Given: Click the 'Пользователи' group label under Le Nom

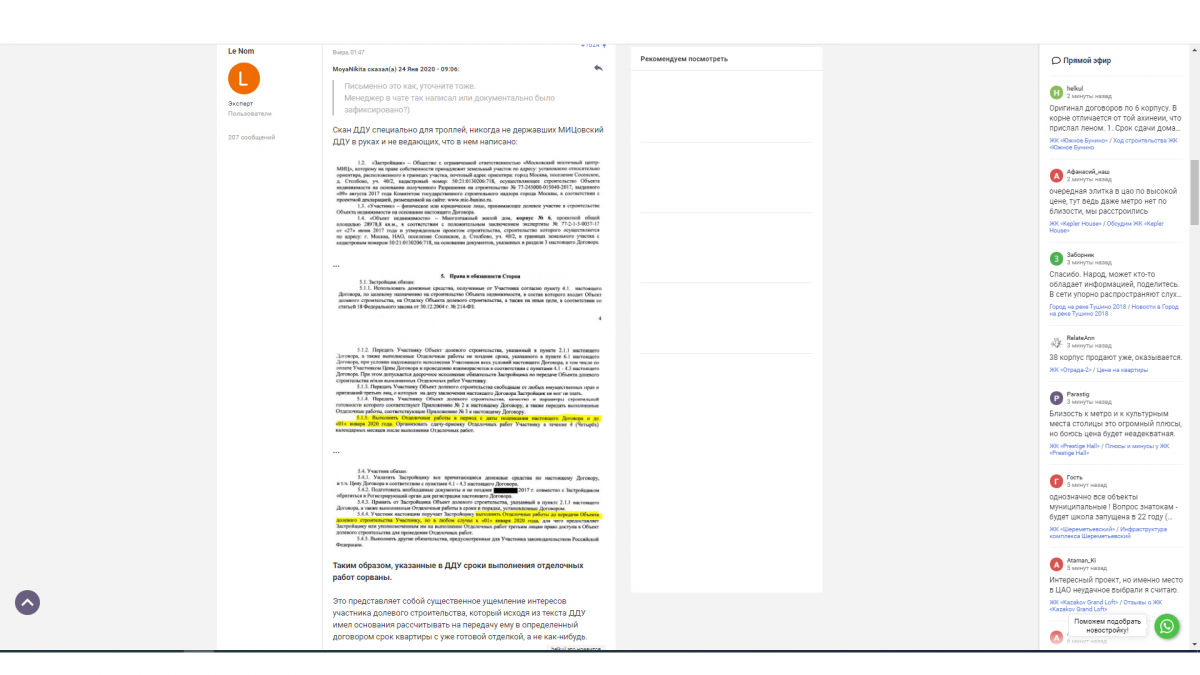Looking at the screenshot, I should point(249,114).
